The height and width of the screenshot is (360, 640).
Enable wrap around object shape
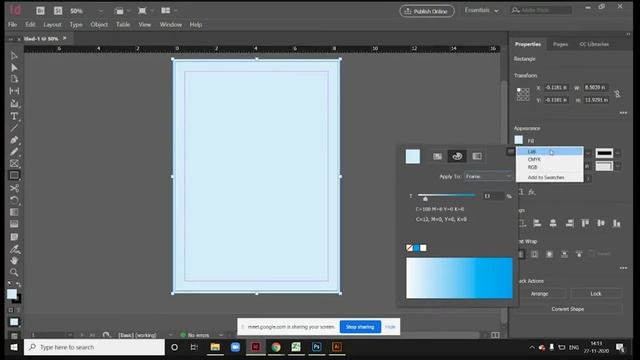click(549, 254)
